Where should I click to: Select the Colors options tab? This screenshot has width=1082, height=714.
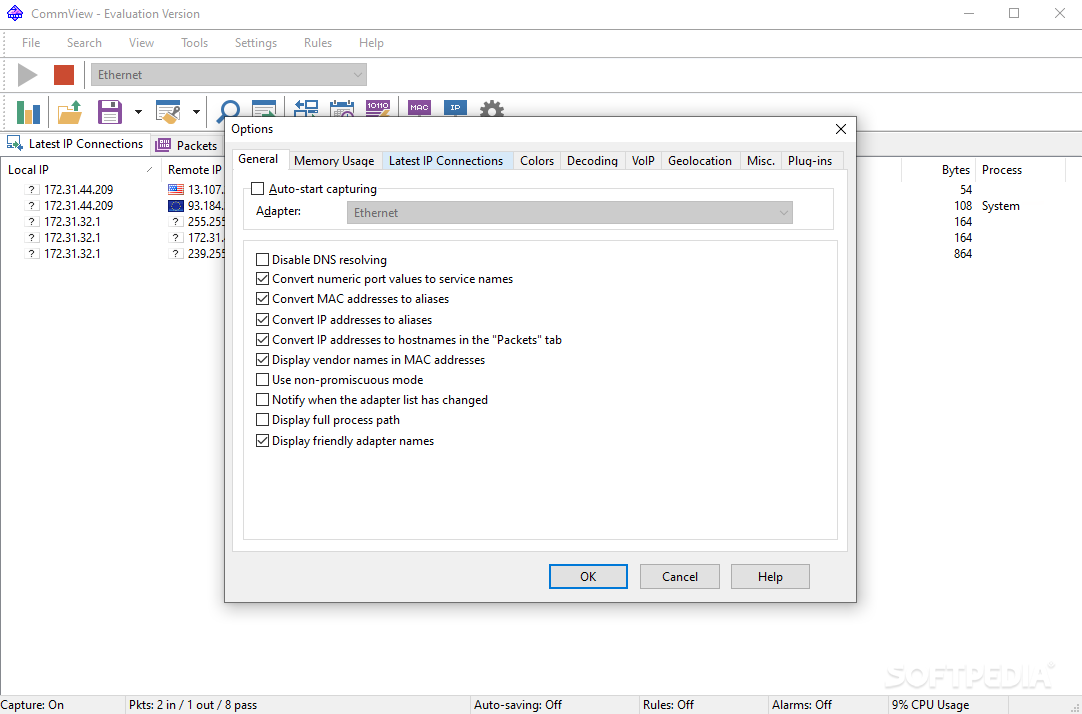click(x=537, y=161)
